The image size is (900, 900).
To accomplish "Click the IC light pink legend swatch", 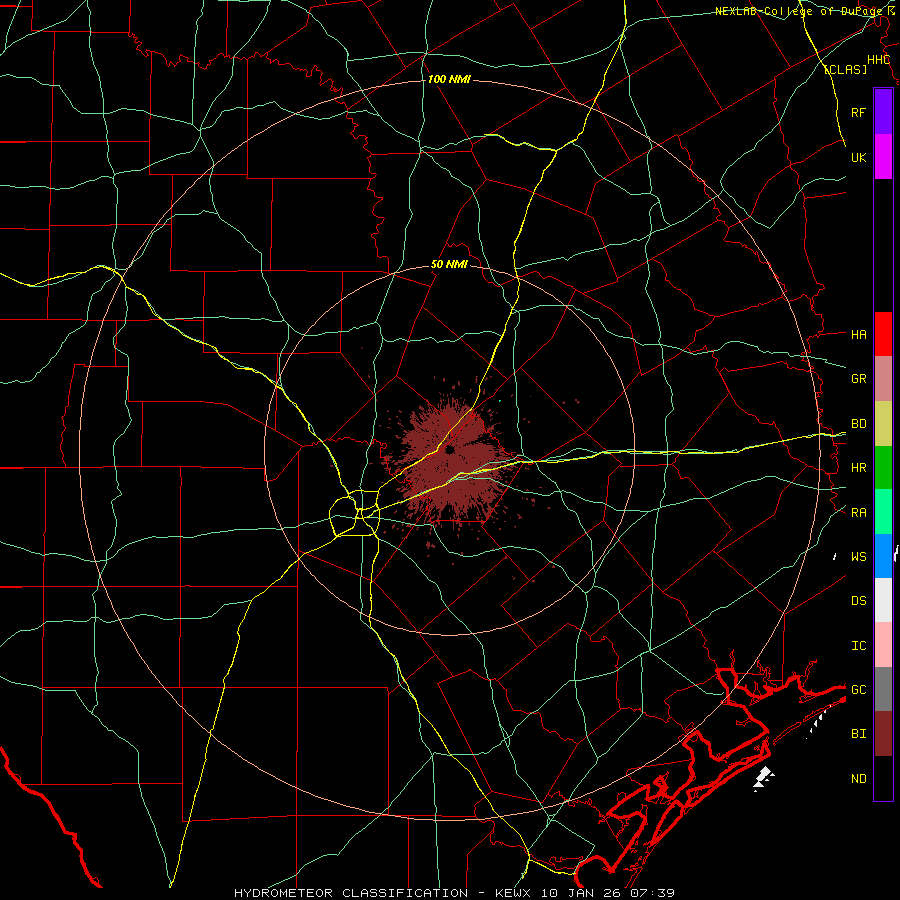I will coord(883,645).
